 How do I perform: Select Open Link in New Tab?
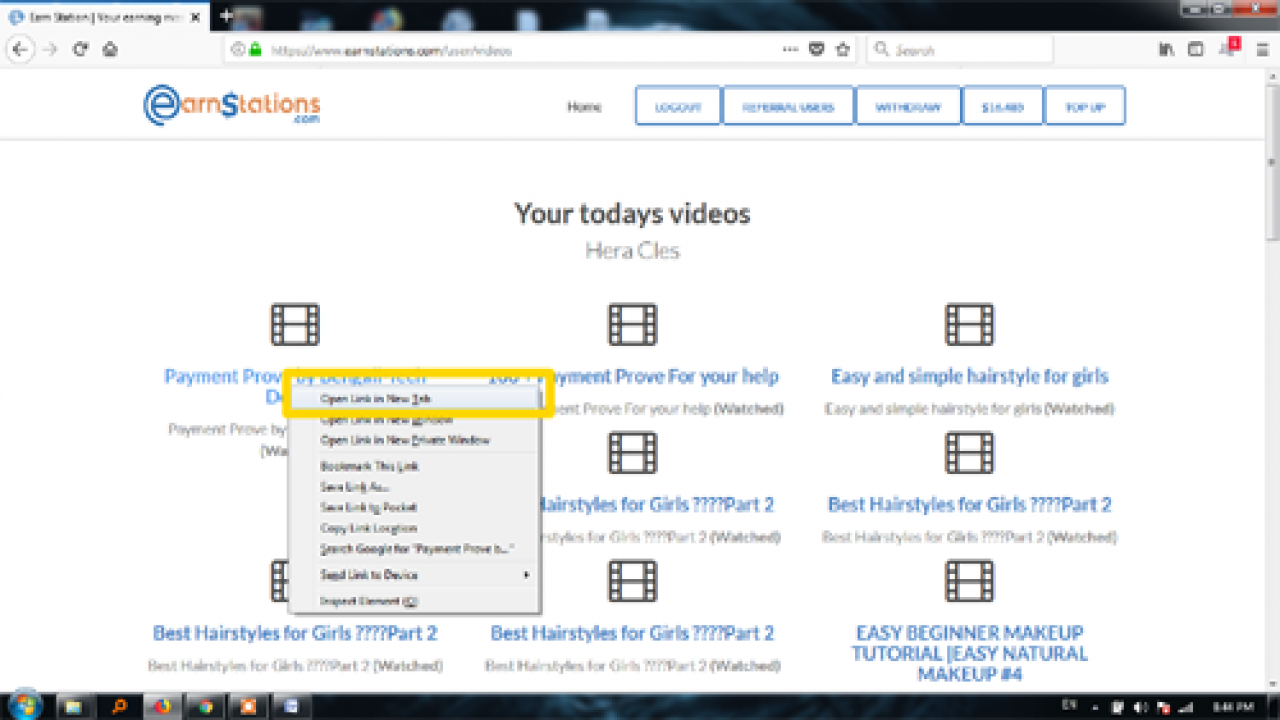[375, 398]
